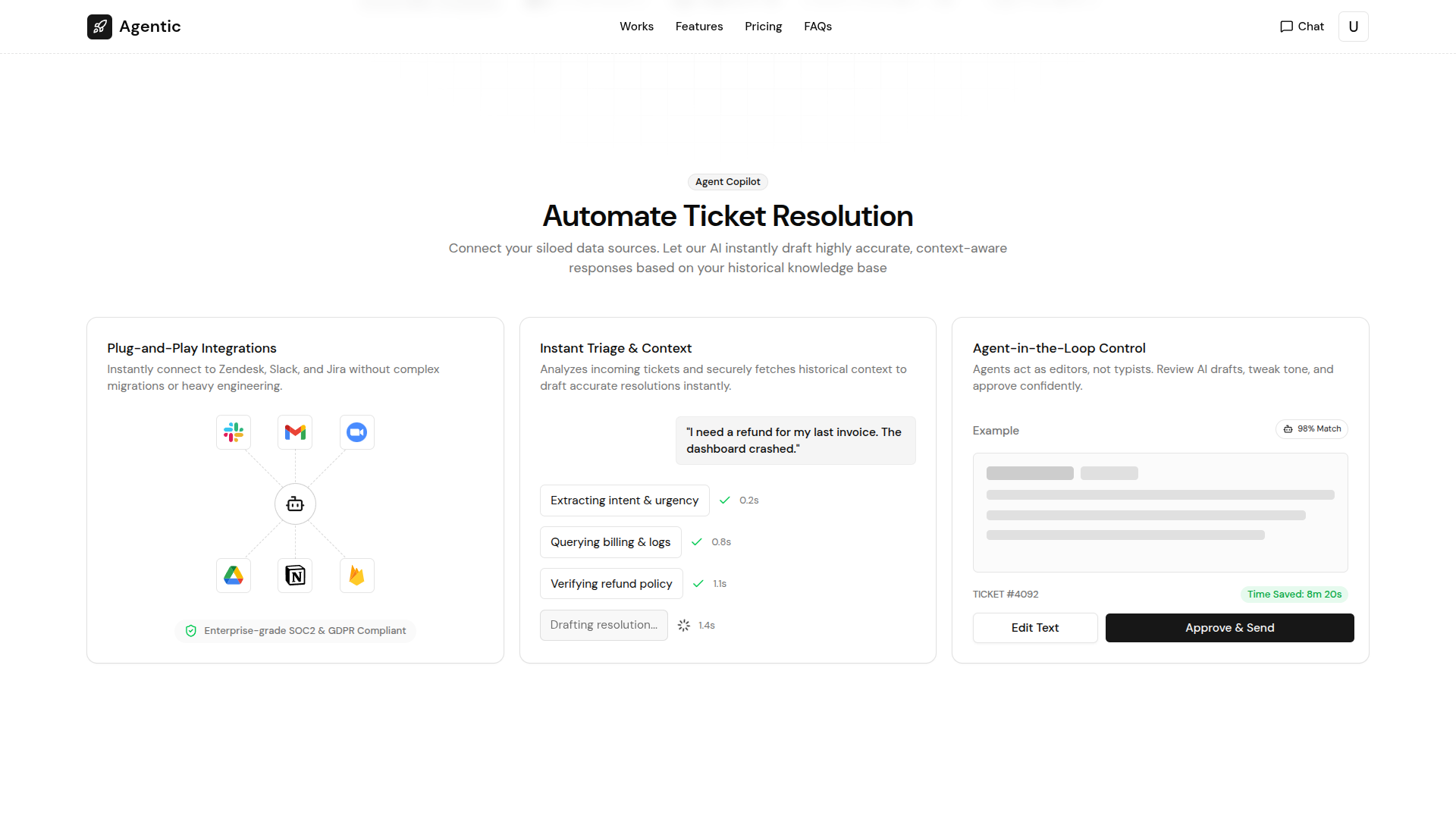Select the Firebase integration icon
Screen dimensions: 1456x819
coord(356,576)
